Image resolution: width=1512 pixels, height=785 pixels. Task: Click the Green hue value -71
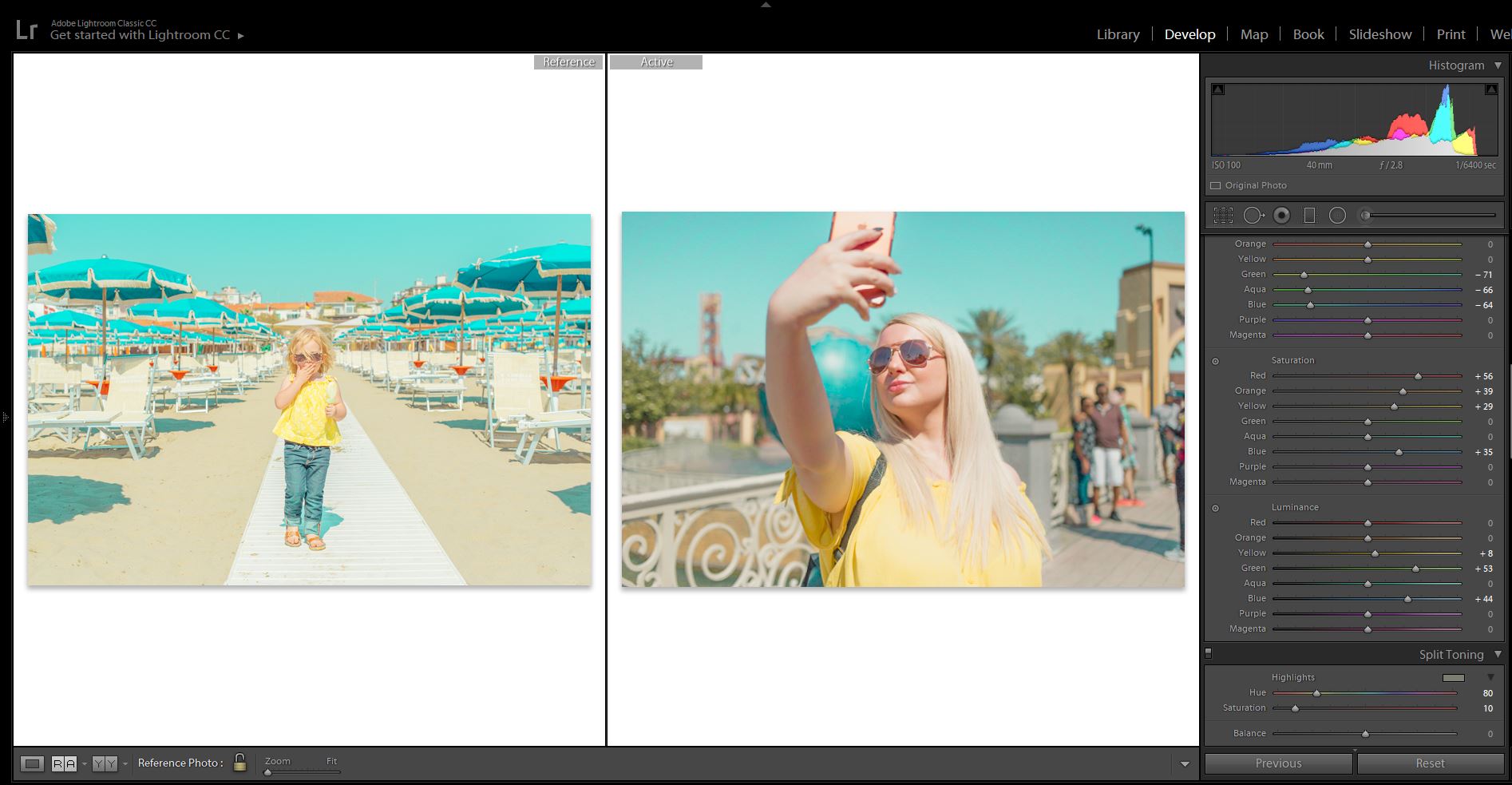(x=1483, y=275)
